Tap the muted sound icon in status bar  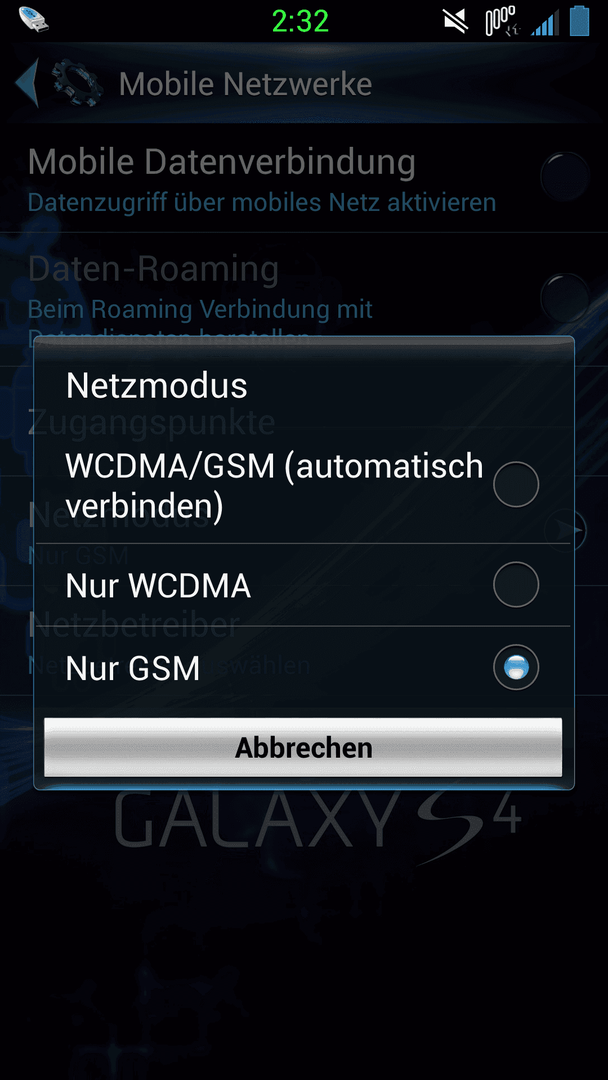click(x=456, y=21)
